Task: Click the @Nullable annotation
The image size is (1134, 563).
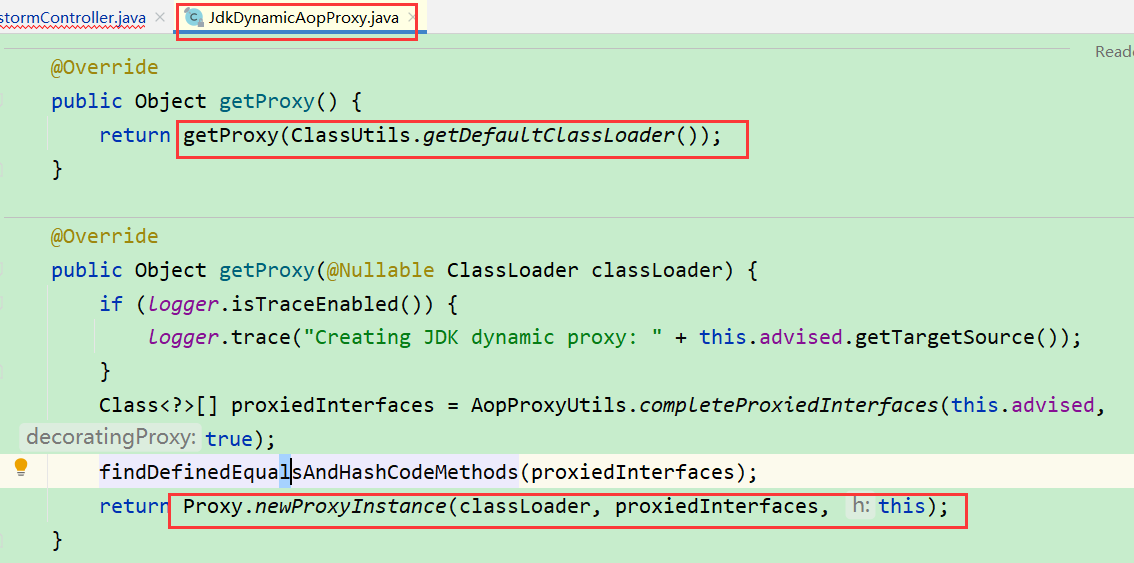Action: [380, 270]
